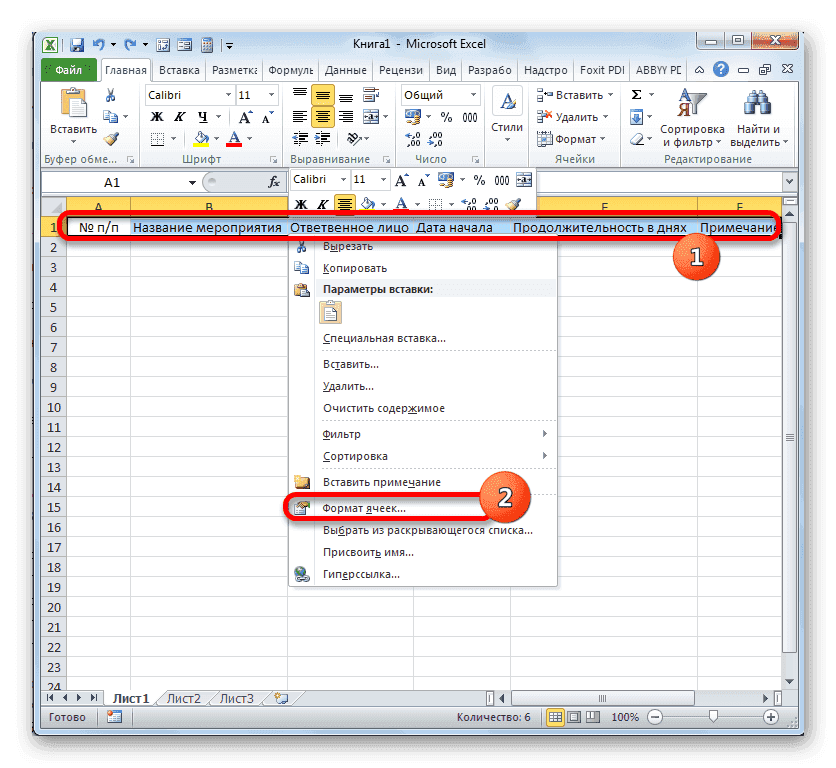Open the font size dropdown
This screenshot has width=836, height=768.
pos(271,94)
